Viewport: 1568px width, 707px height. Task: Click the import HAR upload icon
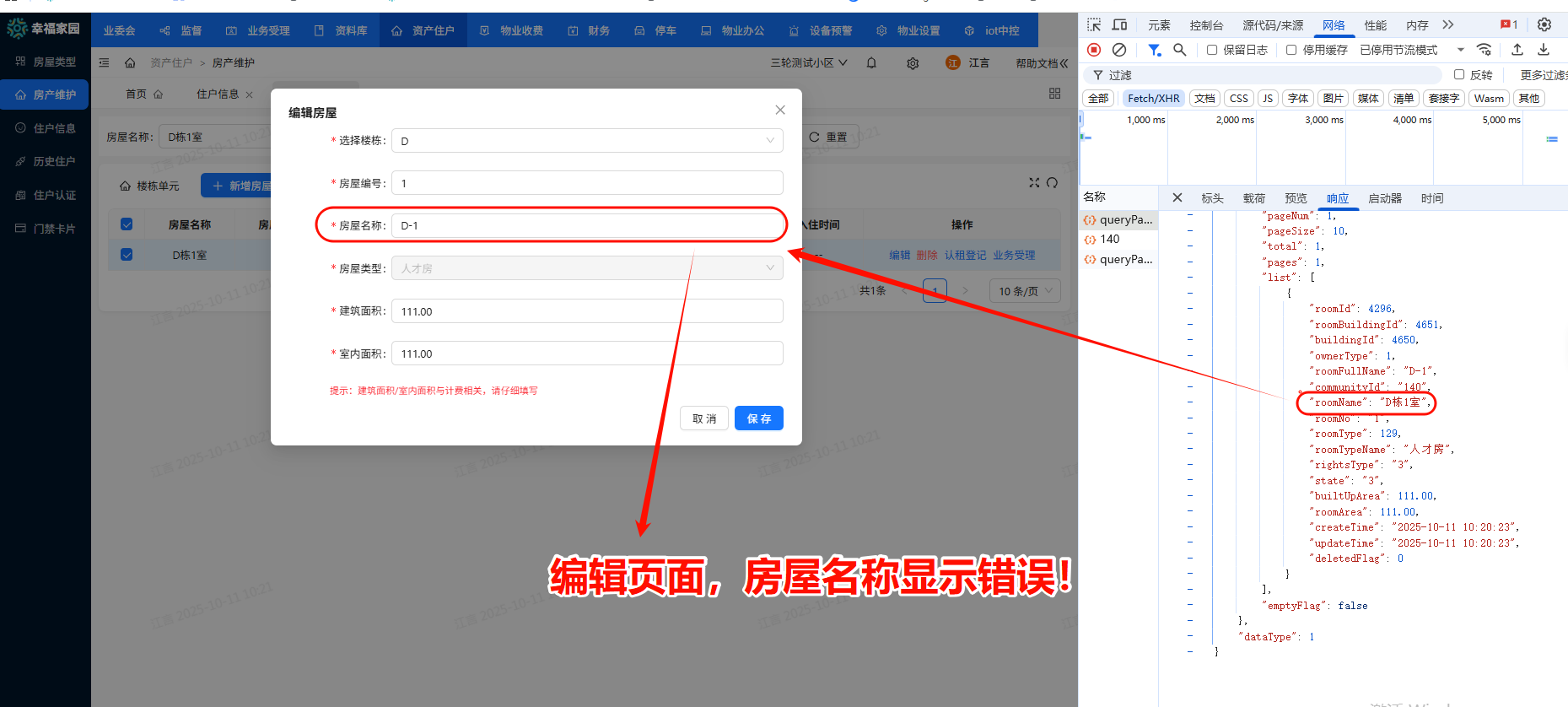click(x=1517, y=50)
